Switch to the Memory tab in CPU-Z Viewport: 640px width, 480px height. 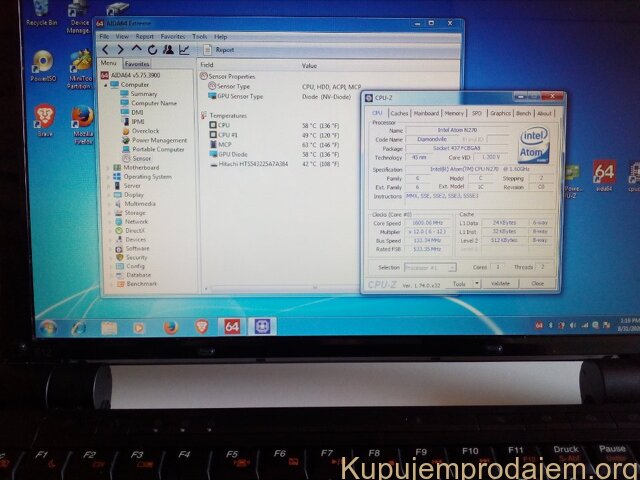pos(453,113)
